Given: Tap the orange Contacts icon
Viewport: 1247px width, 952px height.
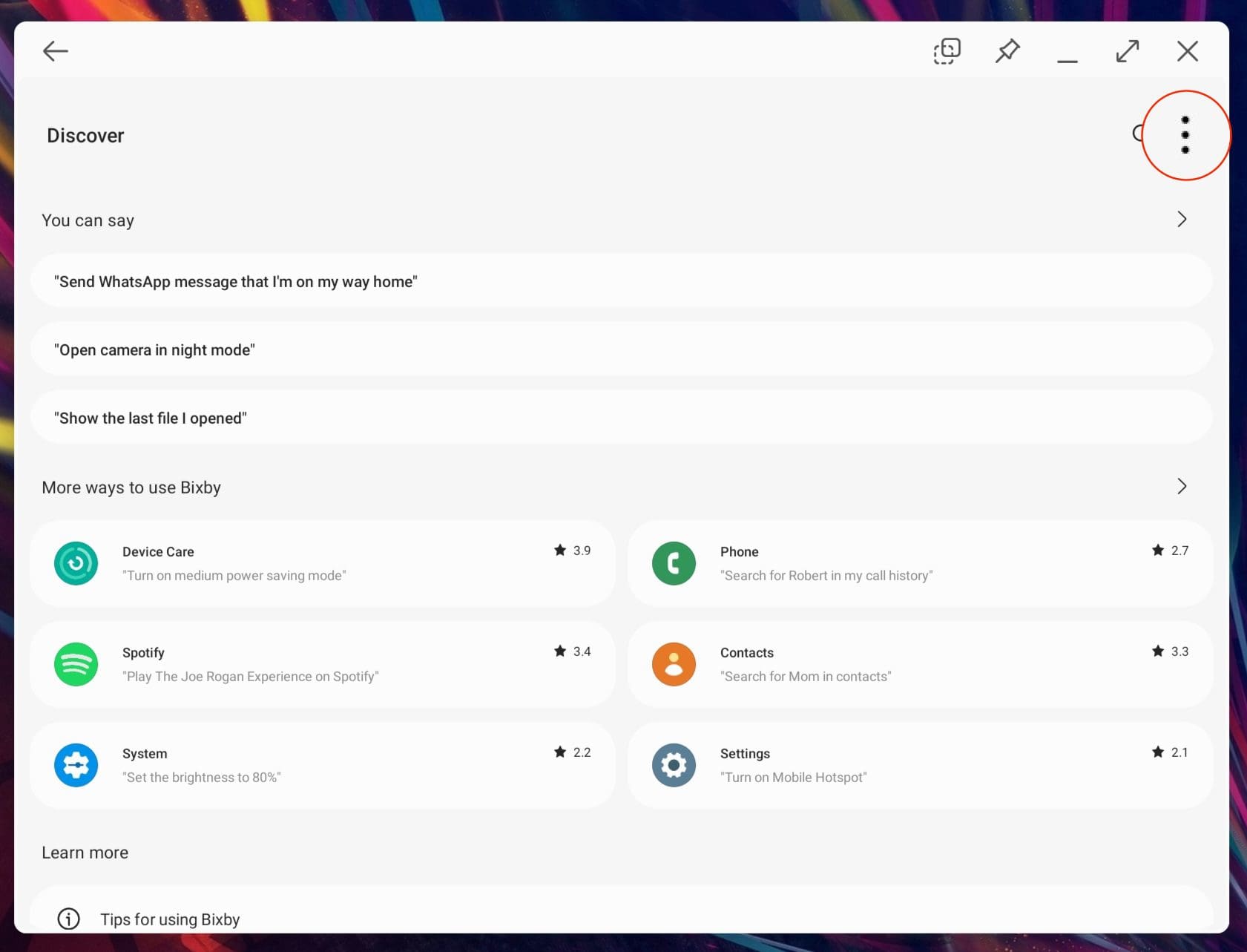Looking at the screenshot, I should click(x=674, y=664).
